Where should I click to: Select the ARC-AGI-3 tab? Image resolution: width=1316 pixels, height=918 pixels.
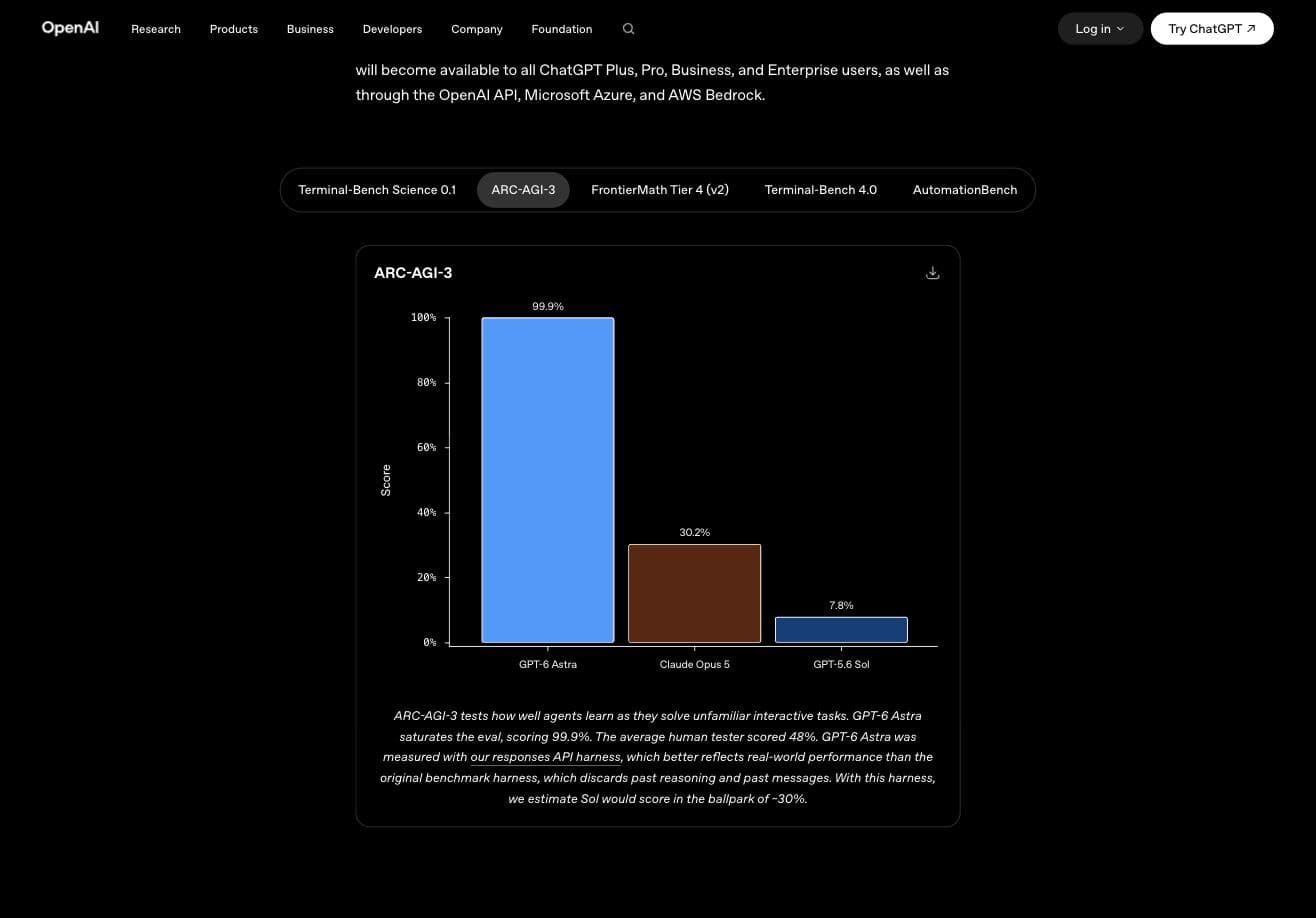tap(523, 190)
